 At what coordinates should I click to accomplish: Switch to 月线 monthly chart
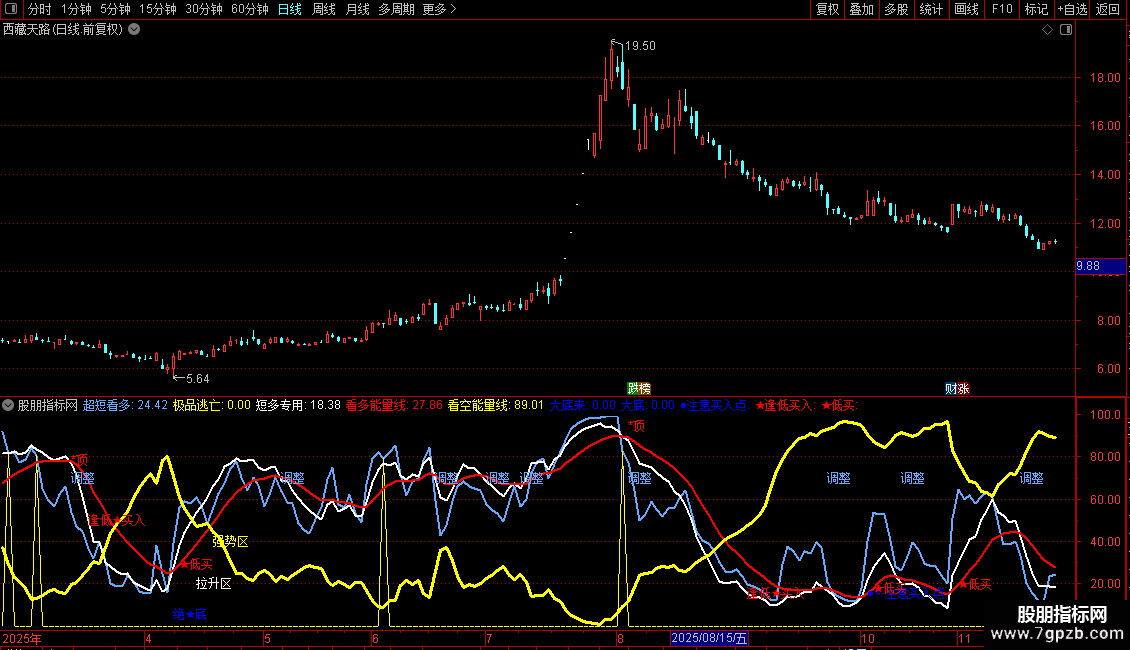[x=357, y=9]
